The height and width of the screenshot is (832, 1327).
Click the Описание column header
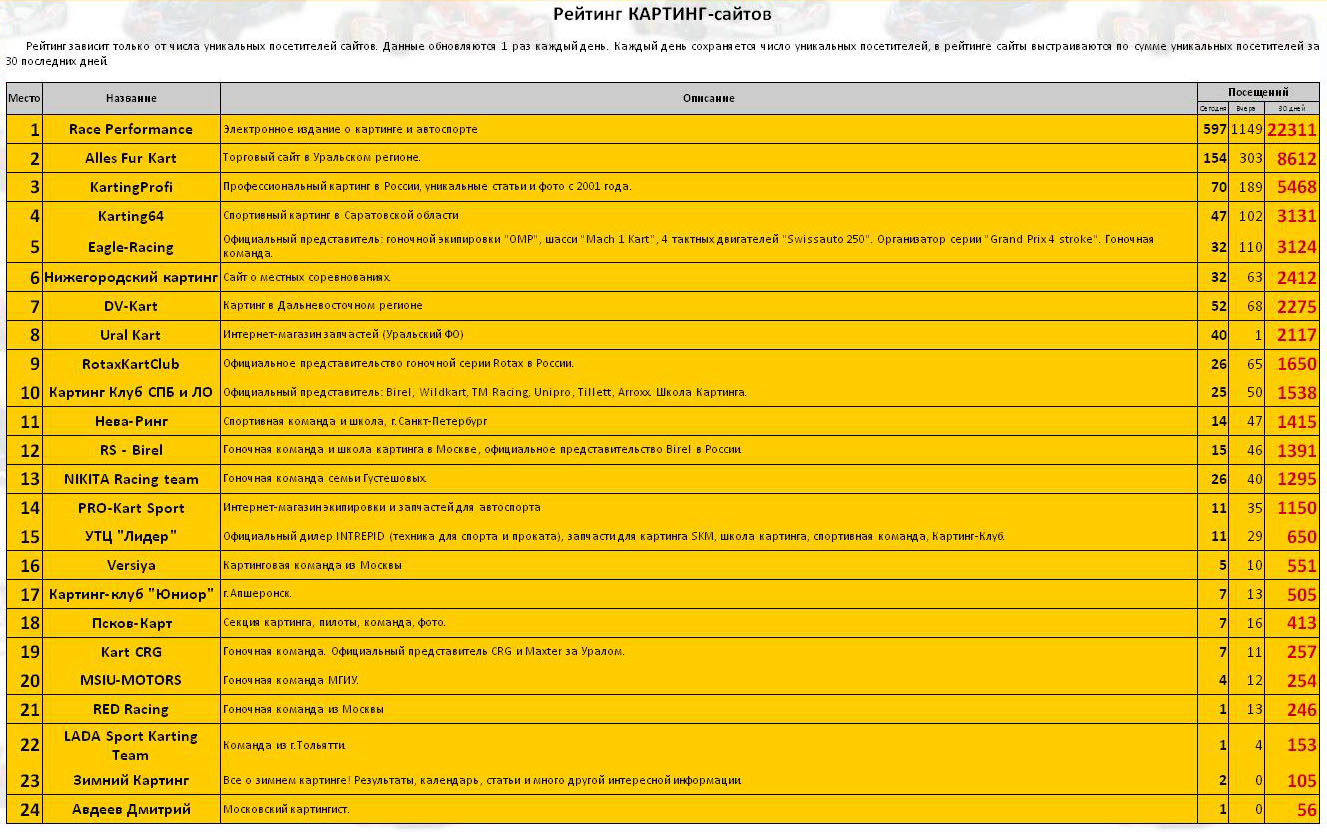(708, 98)
